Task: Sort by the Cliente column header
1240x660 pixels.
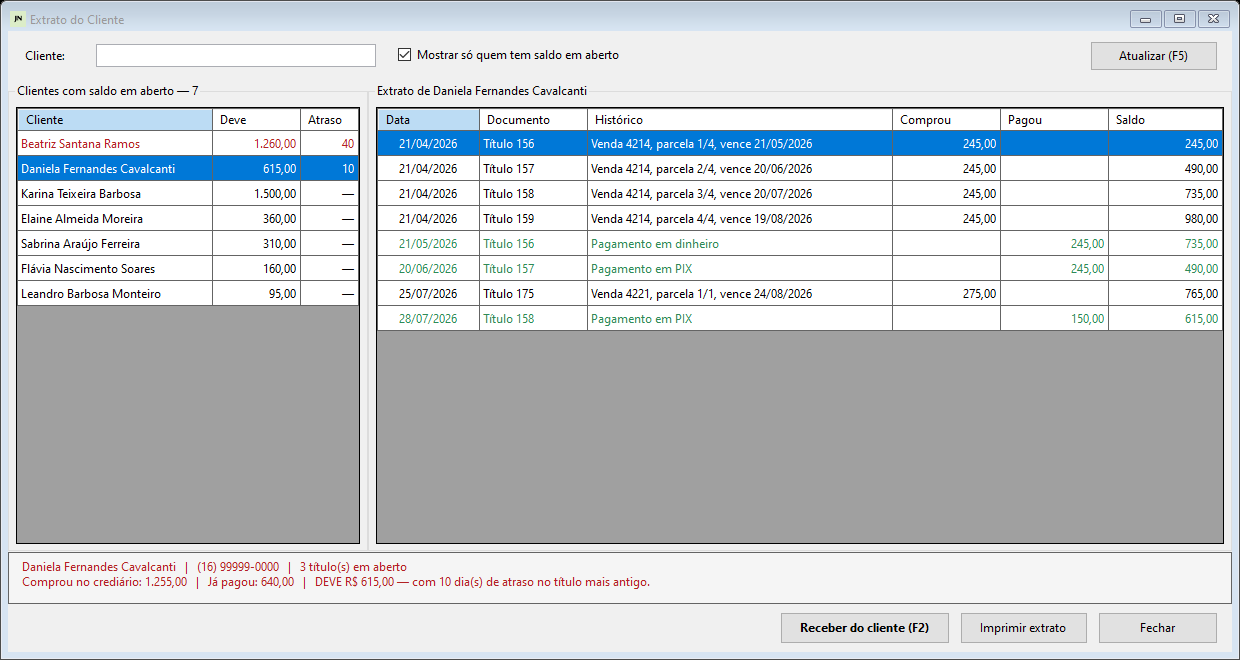Action: pos(114,120)
